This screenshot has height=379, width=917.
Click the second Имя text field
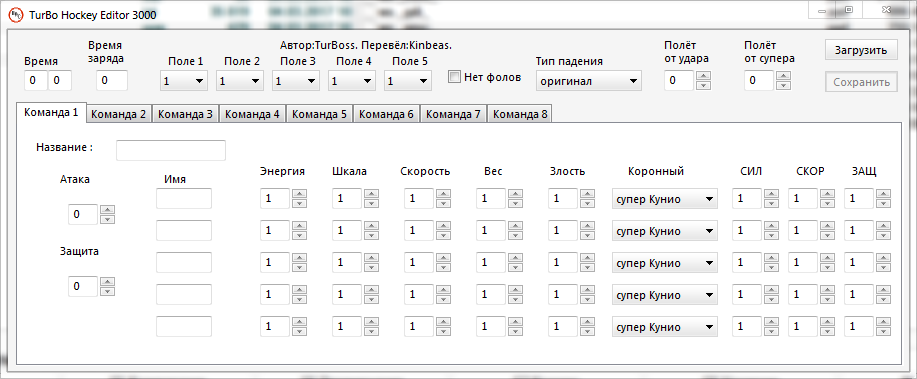(x=184, y=230)
